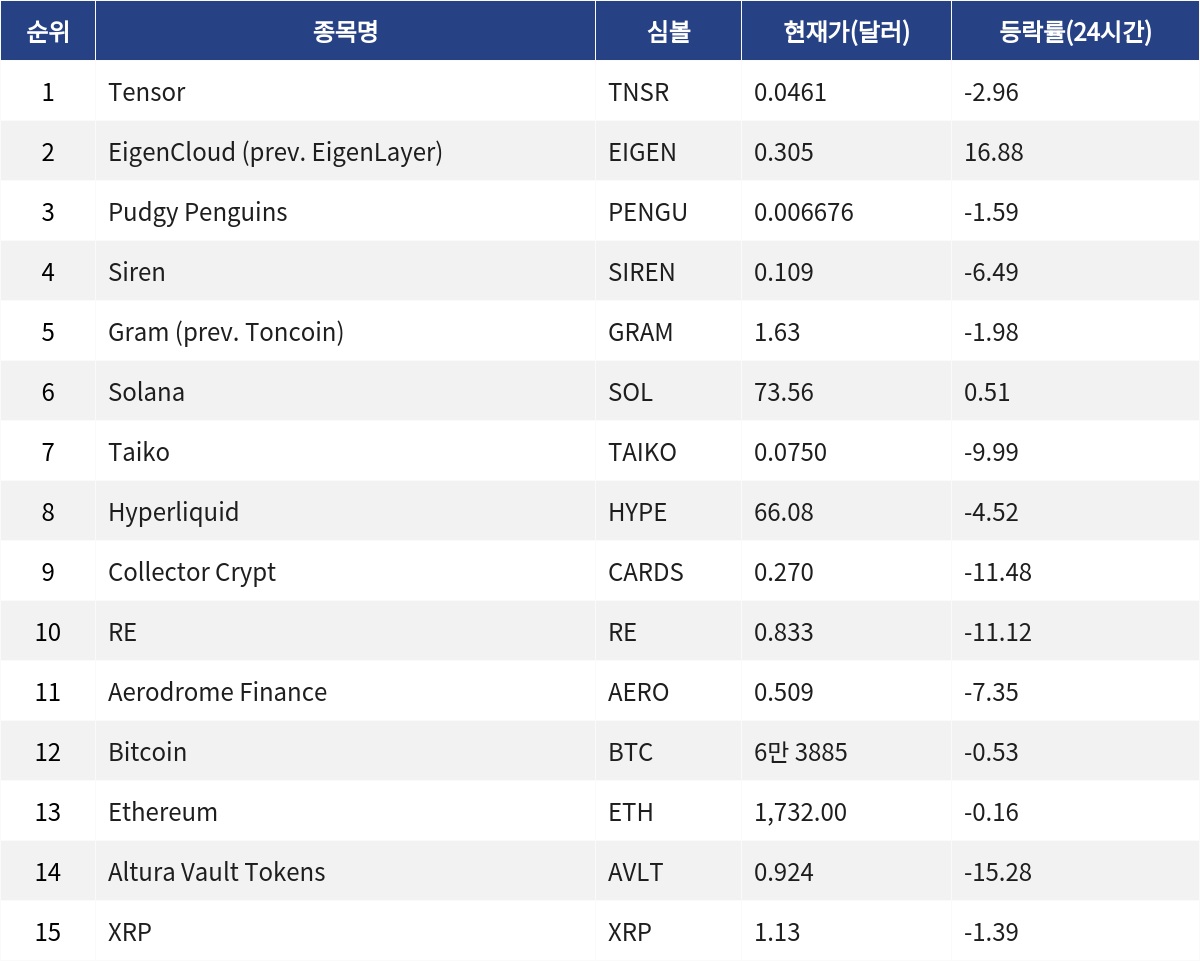Select the Hyperliquid name cell
The width and height of the screenshot is (1200, 961).
[x=345, y=512]
